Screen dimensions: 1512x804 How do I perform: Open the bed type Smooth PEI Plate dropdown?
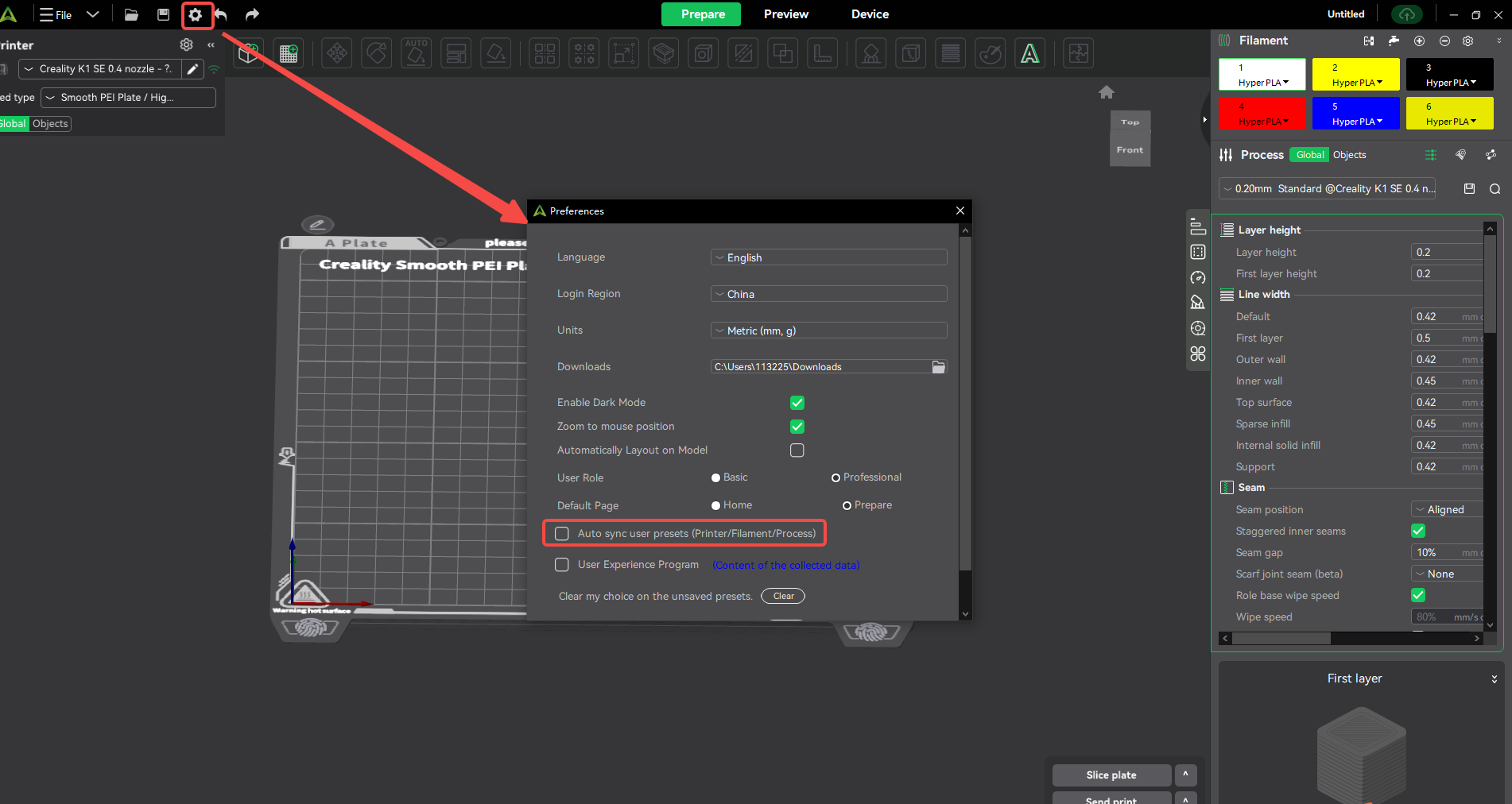128,98
